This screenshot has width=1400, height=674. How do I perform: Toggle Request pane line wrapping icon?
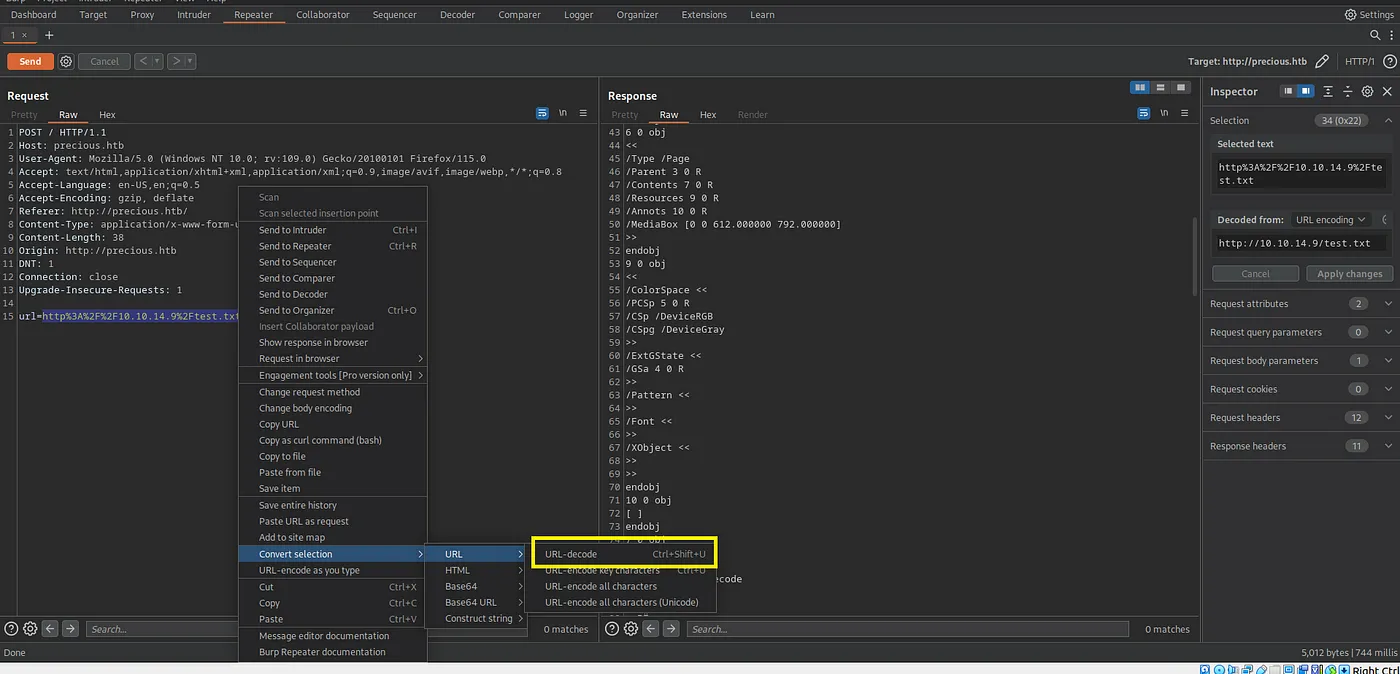pyautogui.click(x=542, y=114)
